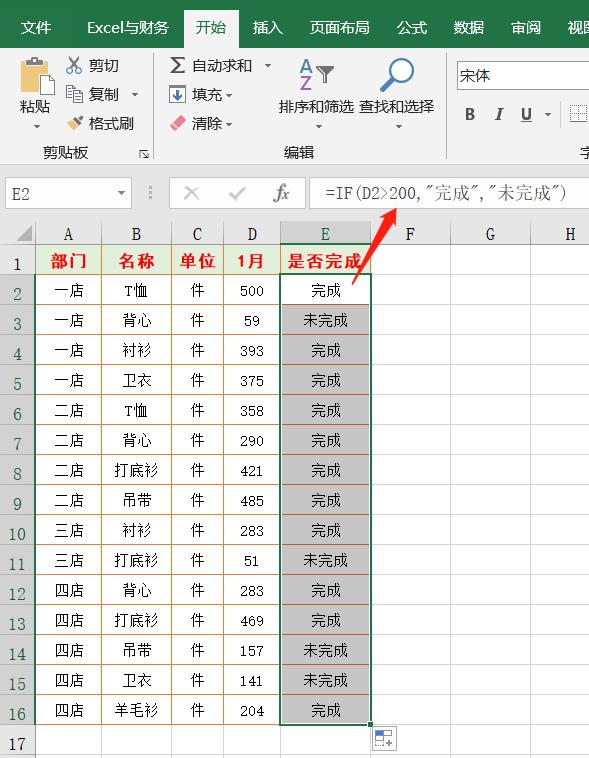Click cell with value 469
Image resolution: width=589 pixels, height=758 pixels.
252,620
